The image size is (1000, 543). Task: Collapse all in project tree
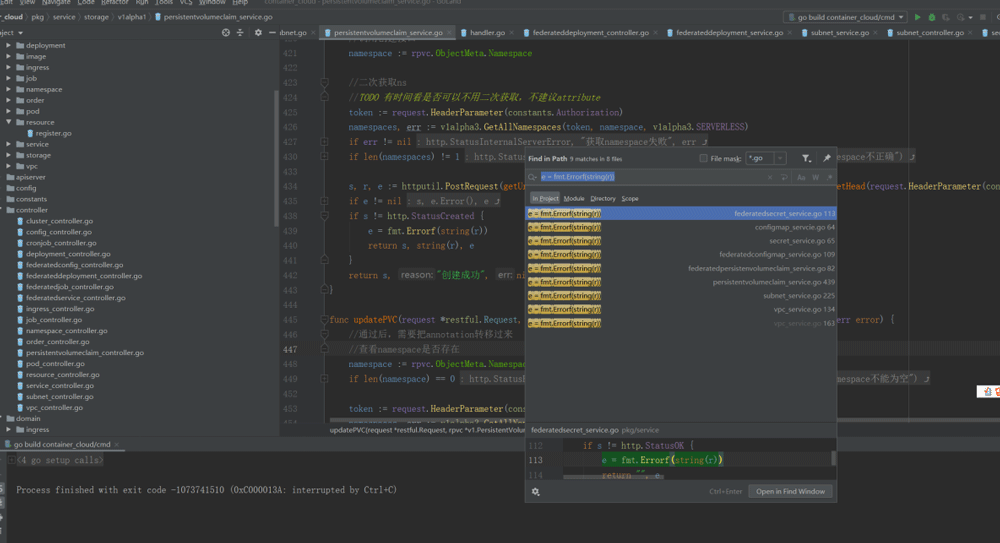240,32
